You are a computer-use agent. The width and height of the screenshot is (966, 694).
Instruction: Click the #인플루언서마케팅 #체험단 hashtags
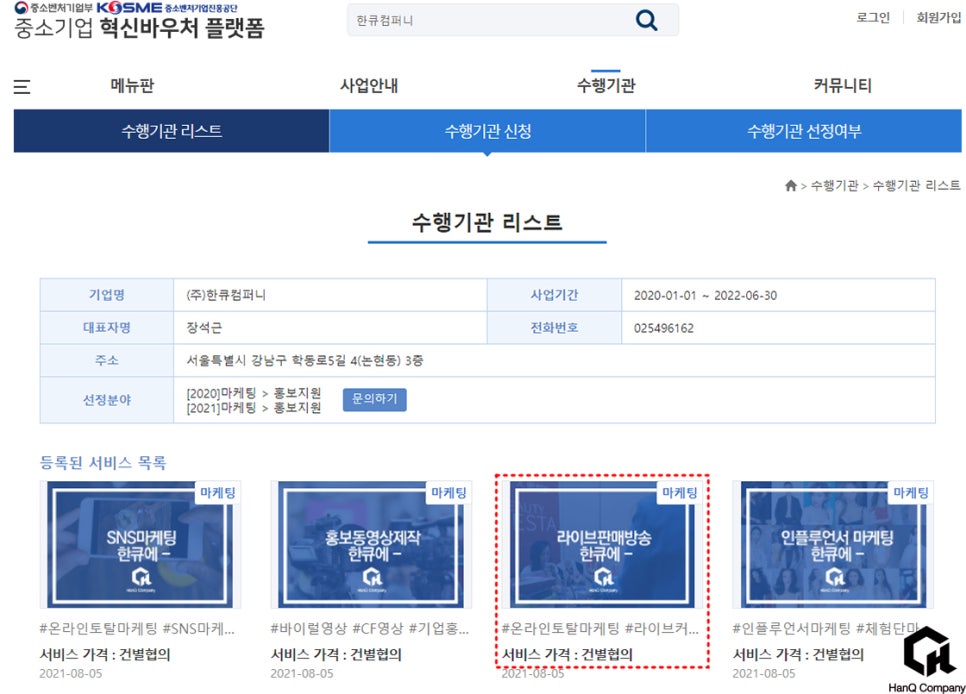[x=826, y=629]
